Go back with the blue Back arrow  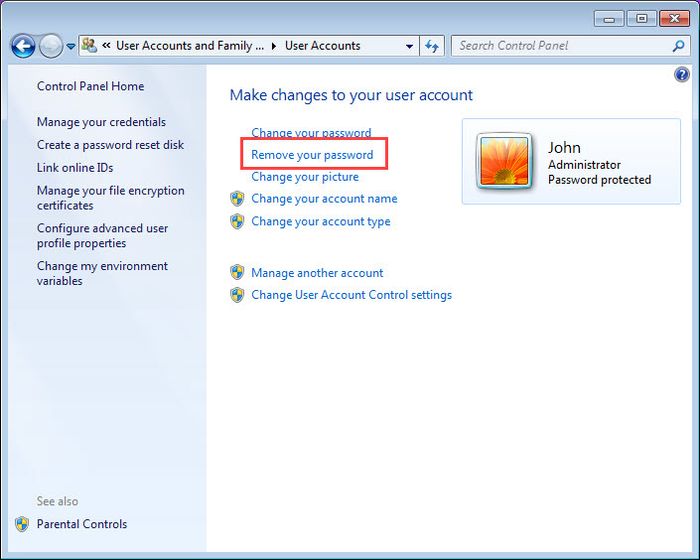23,46
